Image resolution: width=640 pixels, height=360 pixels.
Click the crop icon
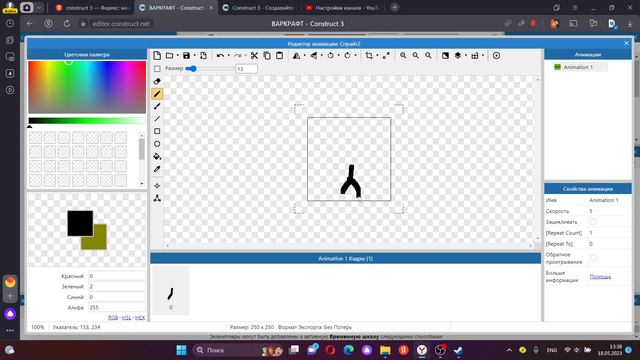[x=369, y=56]
